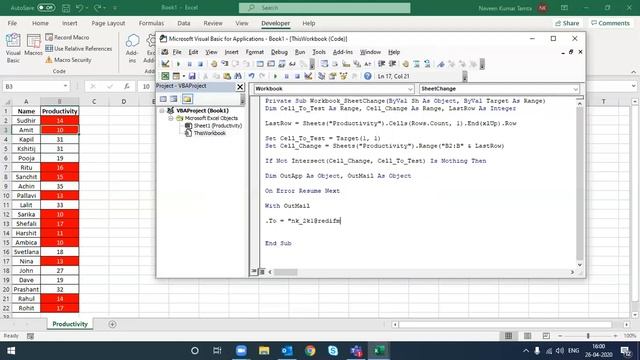Image resolution: width=640 pixels, height=360 pixels.
Task: Click Add-ins icon in Excel ribbon
Action: [x=132, y=48]
